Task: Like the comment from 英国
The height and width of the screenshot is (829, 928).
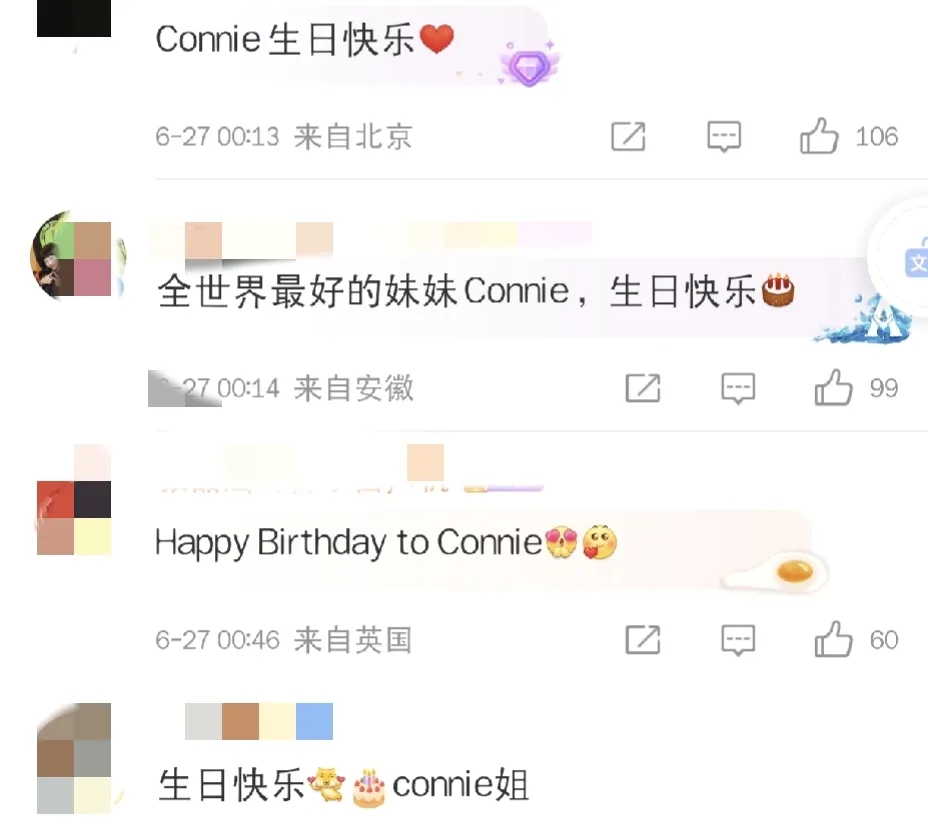Action: (x=833, y=640)
